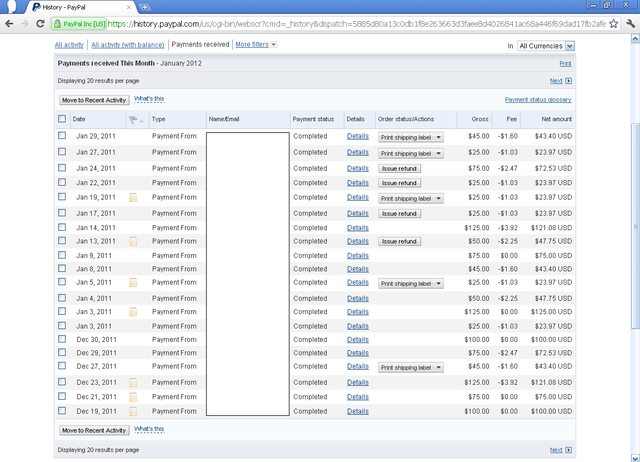This screenshot has width=640, height=462.
Task: Open a new browser tab
Action: coord(145,7)
